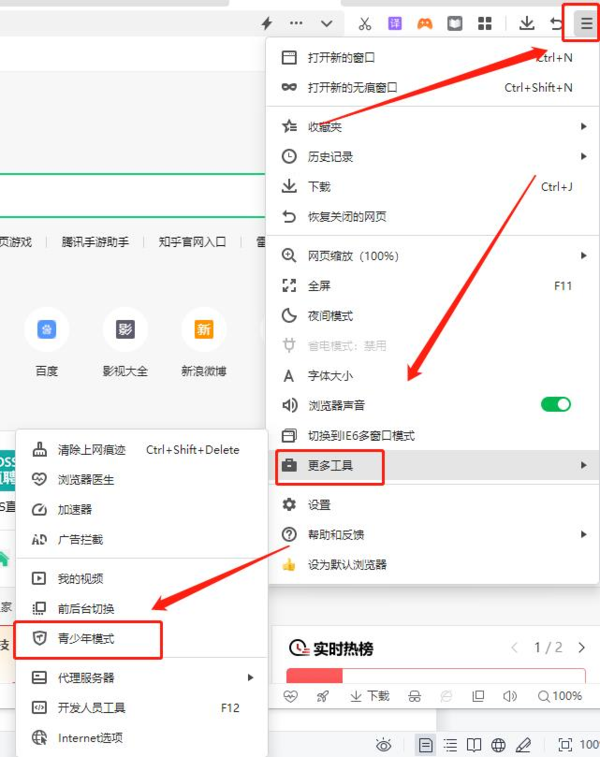Expand the 网页缩放 (100%) submenu arrow

(x=584, y=255)
